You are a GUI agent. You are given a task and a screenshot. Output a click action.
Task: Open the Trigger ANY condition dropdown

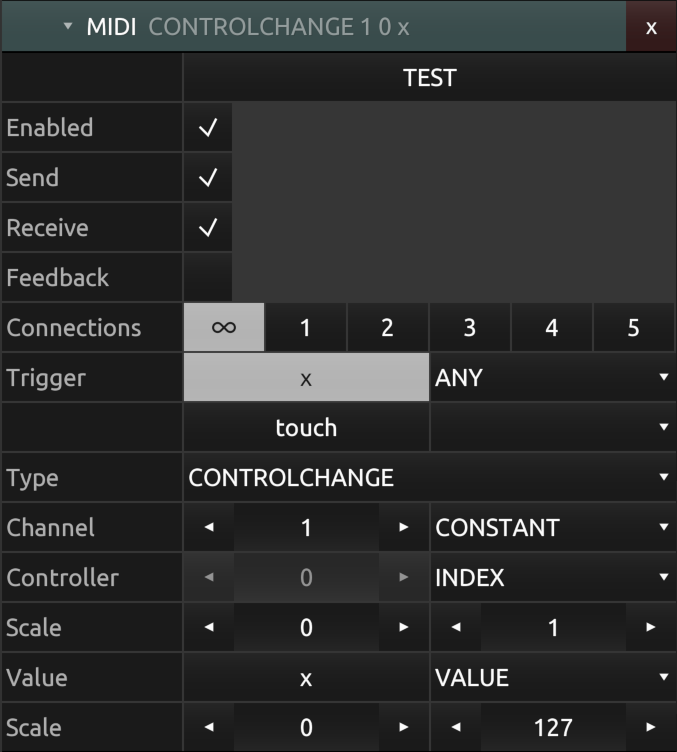[x=553, y=377]
